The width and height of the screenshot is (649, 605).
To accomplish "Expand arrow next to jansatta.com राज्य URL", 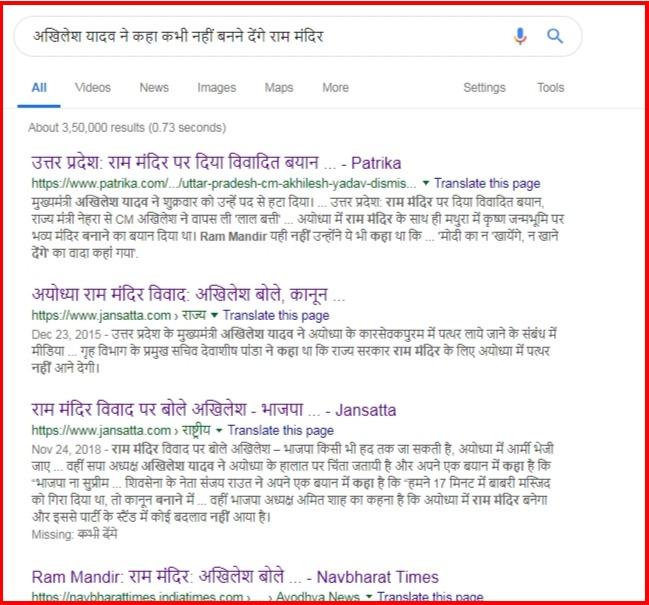I will click(x=214, y=315).
